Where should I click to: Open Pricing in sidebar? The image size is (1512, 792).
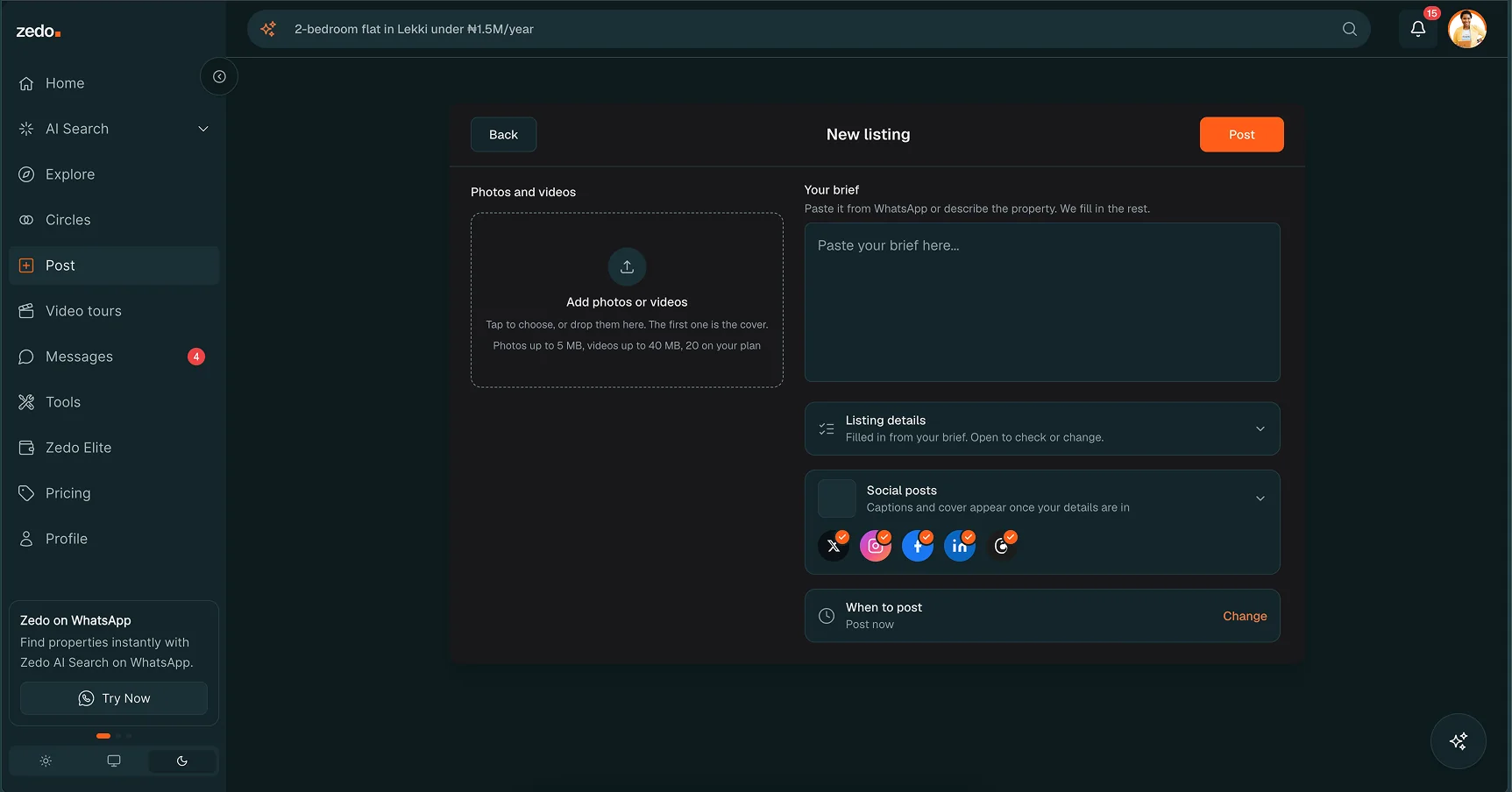click(x=114, y=493)
